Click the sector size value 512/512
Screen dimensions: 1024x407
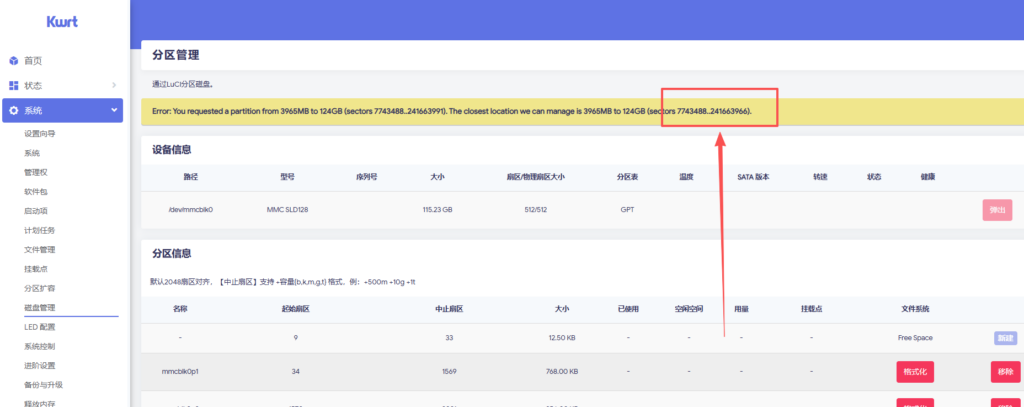coord(536,210)
